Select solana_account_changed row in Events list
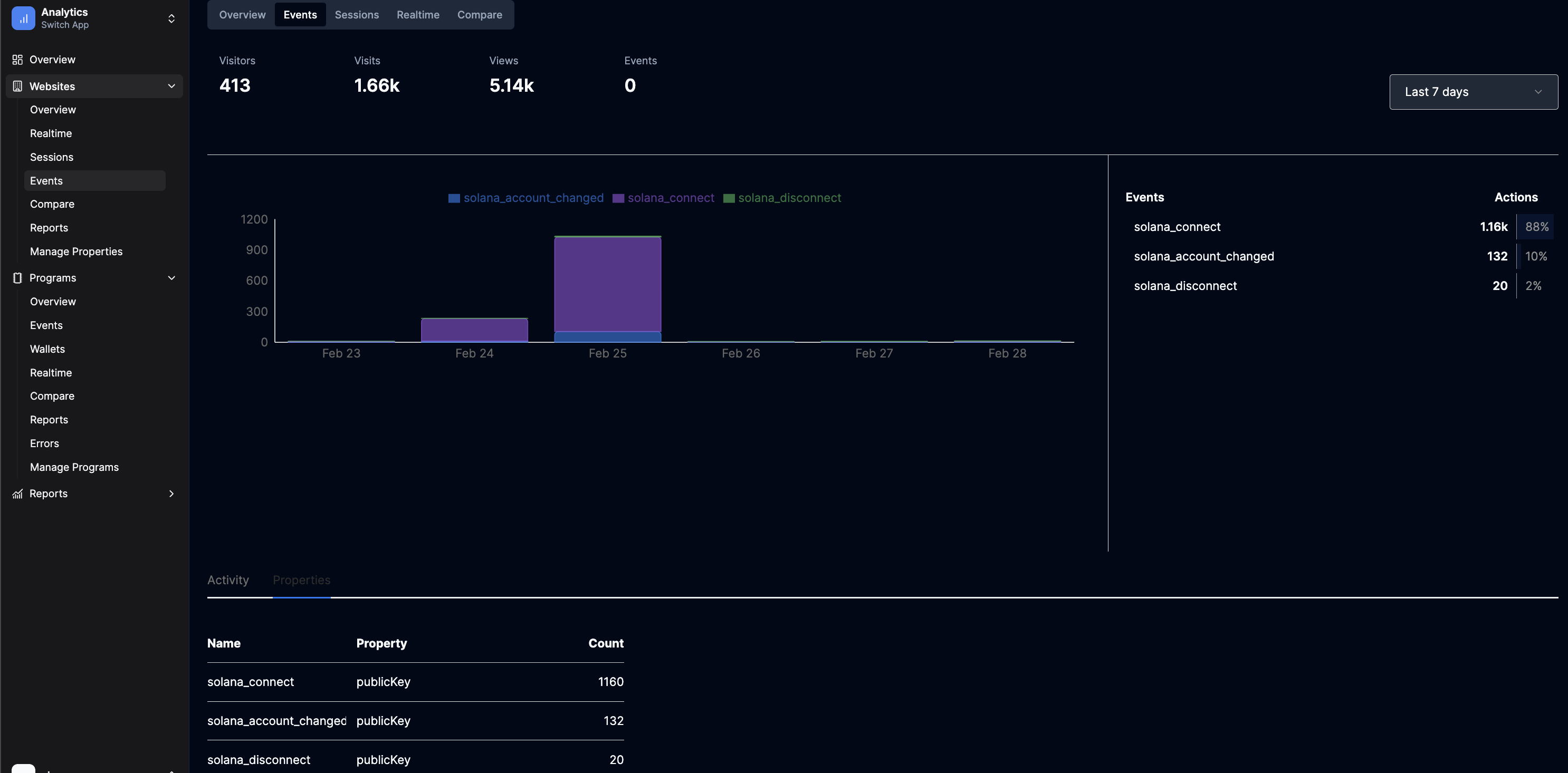 coord(1339,257)
